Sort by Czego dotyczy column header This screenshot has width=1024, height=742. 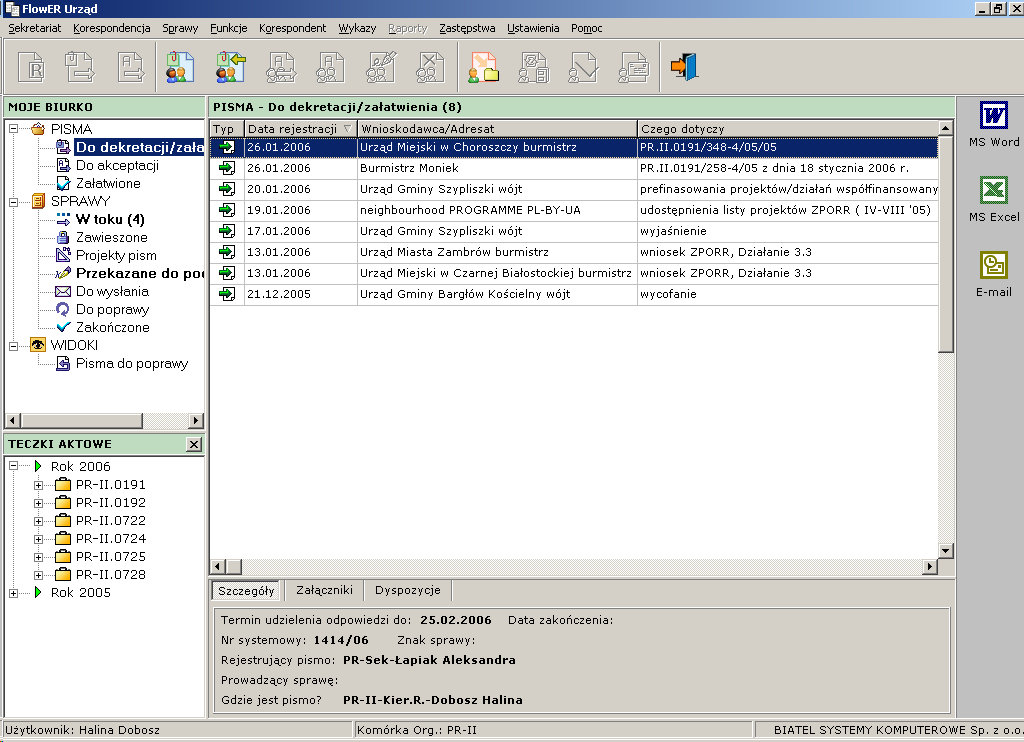click(788, 129)
